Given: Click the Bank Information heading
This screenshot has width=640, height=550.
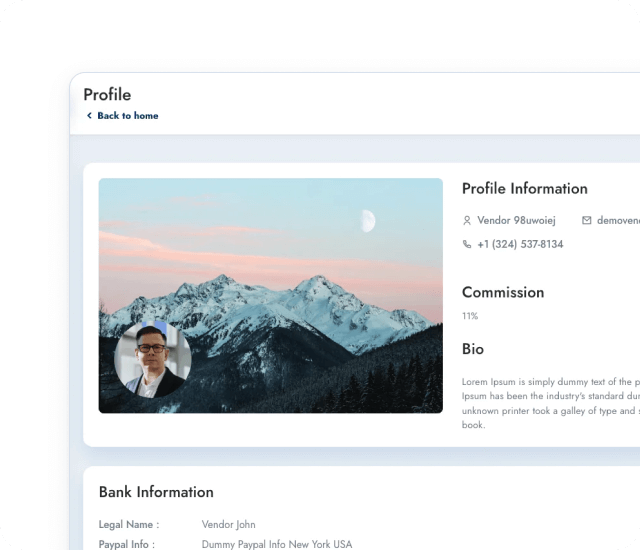Looking at the screenshot, I should point(156,492).
